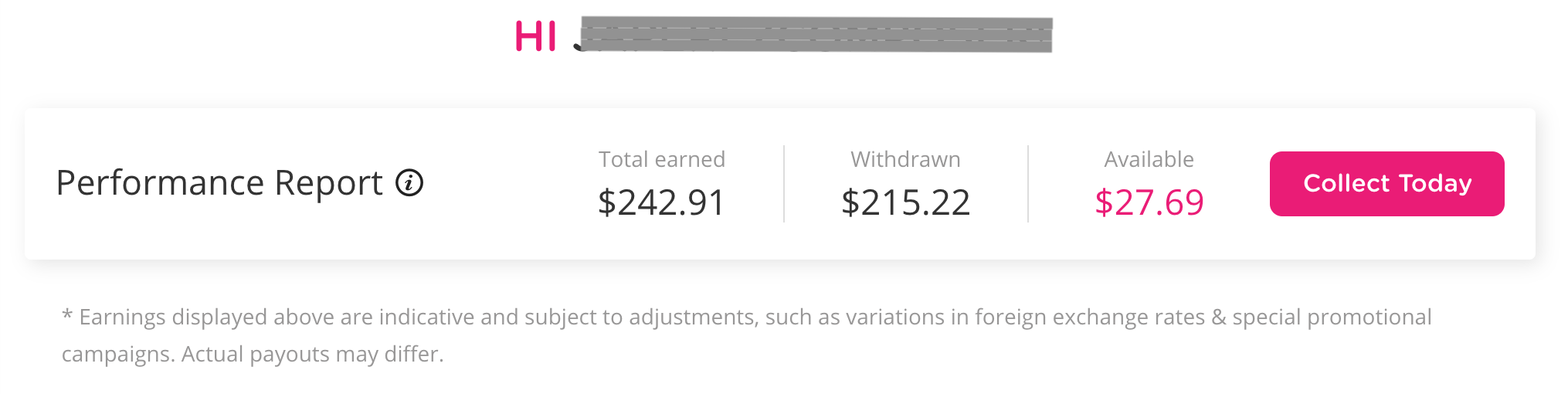Click the pink HI greeting text

point(535,36)
